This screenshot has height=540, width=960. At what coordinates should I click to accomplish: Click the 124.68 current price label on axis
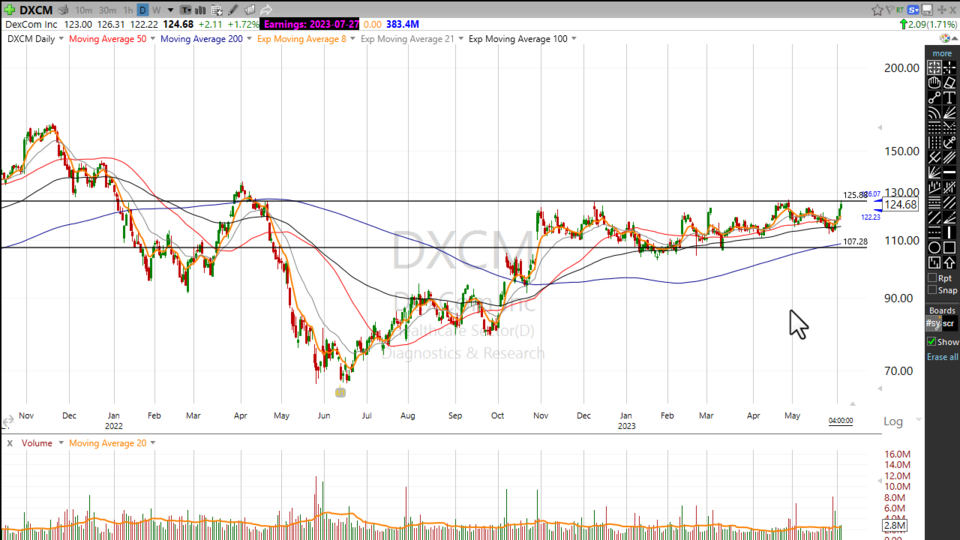(901, 204)
